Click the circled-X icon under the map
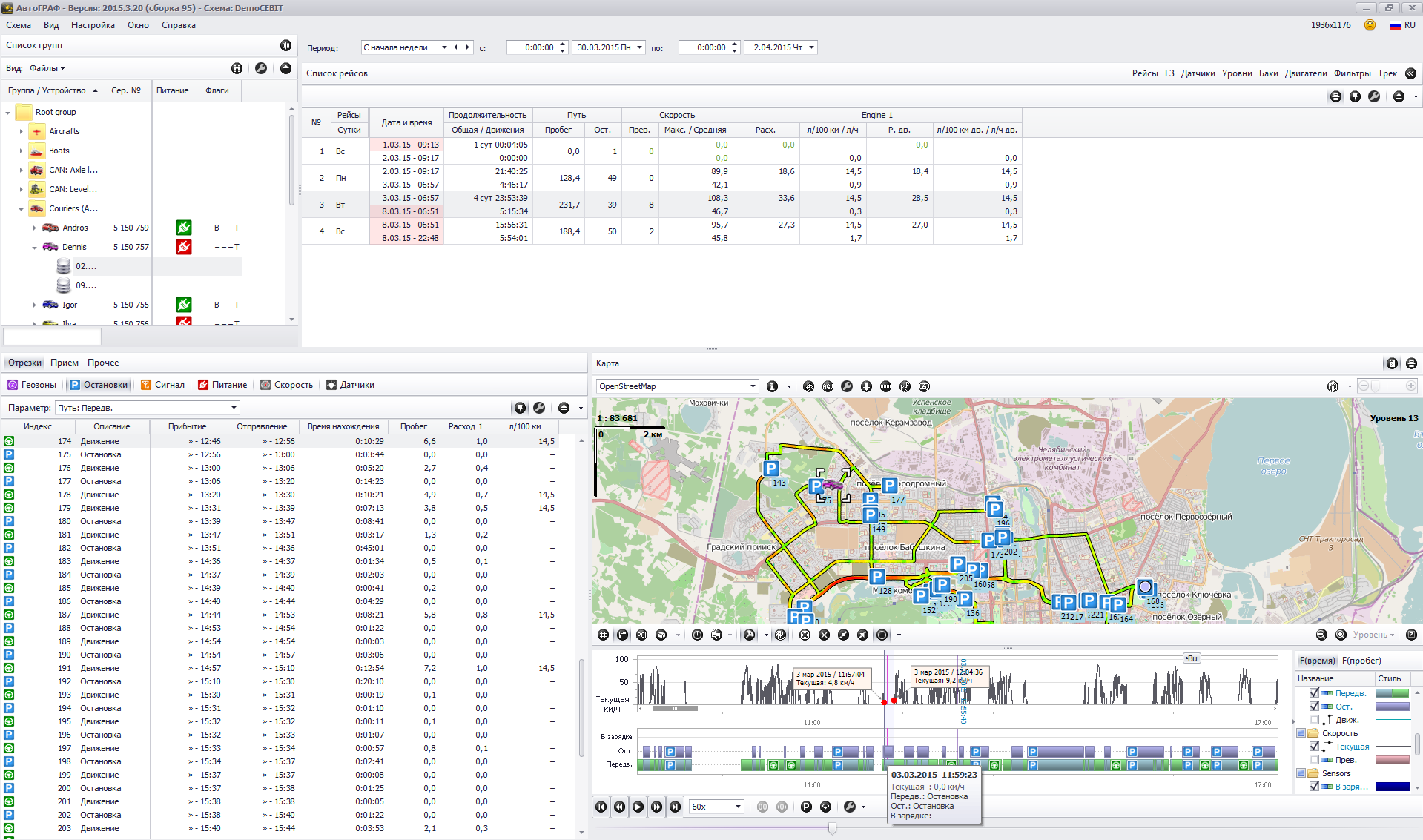This screenshot has width=1423, height=840. click(x=805, y=635)
